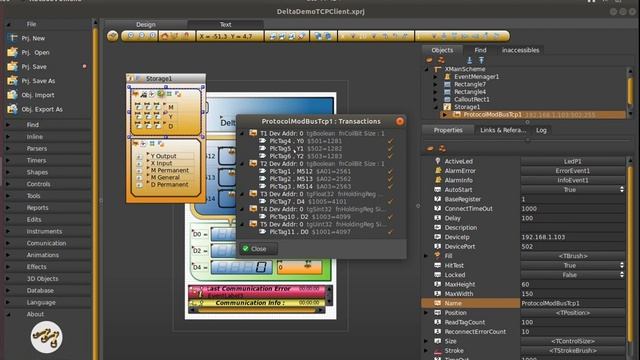Close Transactions dialog with orange X
The height and width of the screenshot is (360, 640).
400,121
